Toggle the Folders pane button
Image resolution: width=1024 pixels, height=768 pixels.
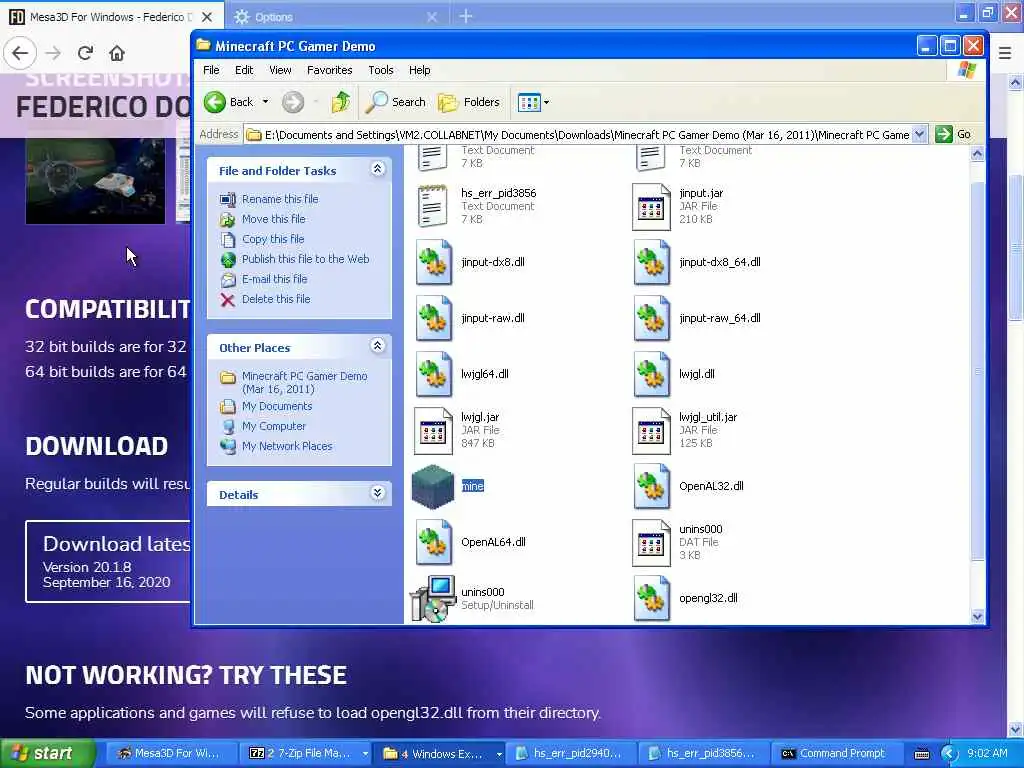click(x=469, y=102)
